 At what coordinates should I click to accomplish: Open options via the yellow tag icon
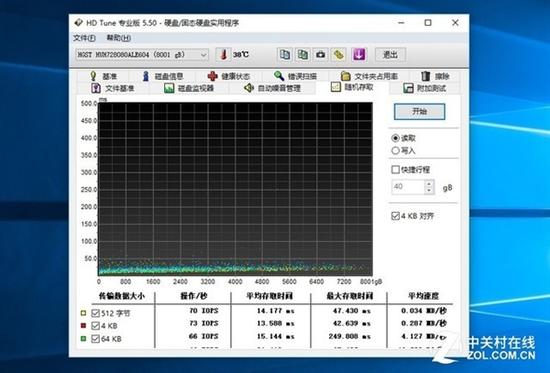(x=338, y=55)
